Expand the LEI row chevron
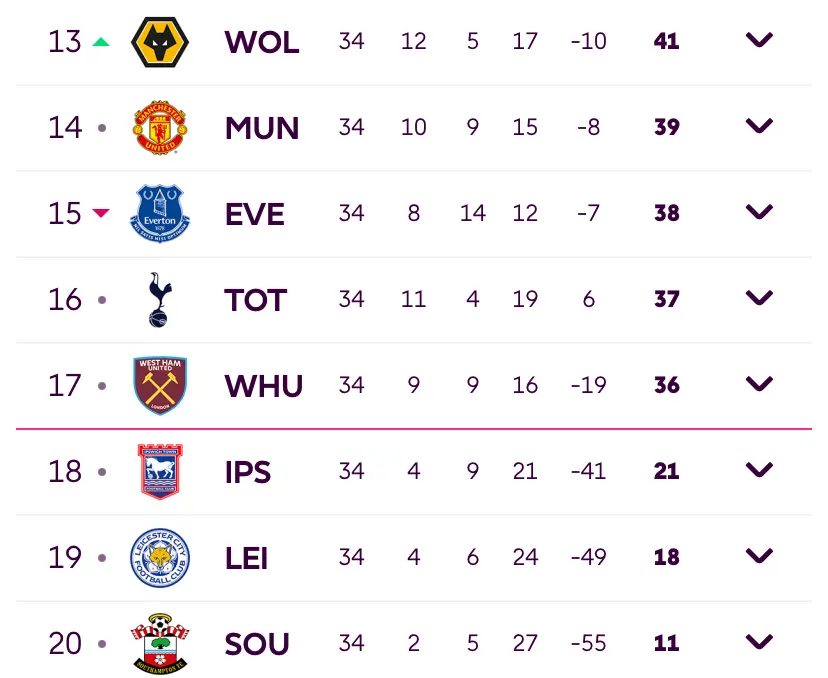 pyautogui.click(x=759, y=556)
